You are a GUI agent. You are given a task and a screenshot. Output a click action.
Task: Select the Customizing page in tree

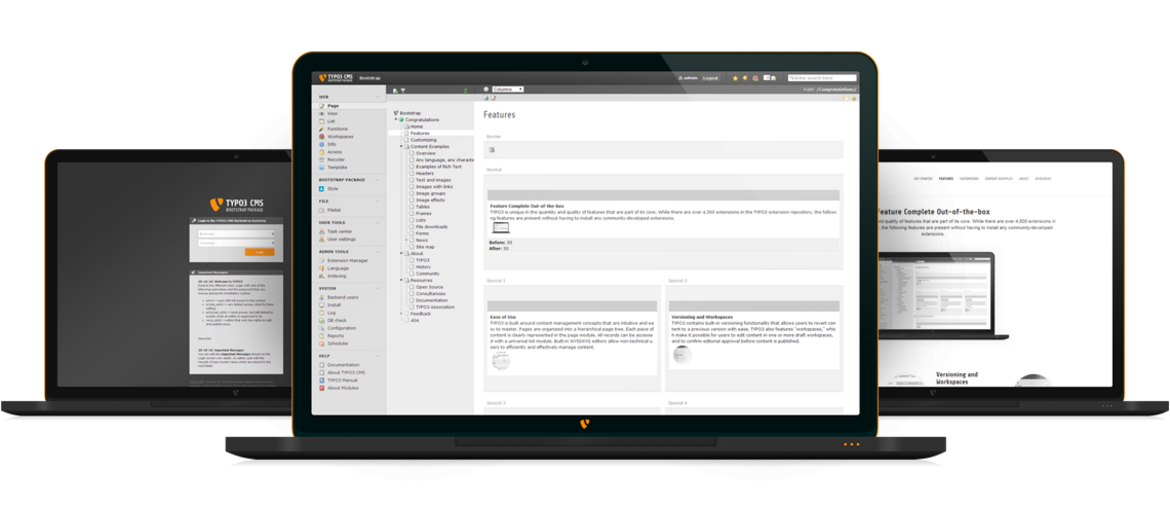[x=422, y=140]
